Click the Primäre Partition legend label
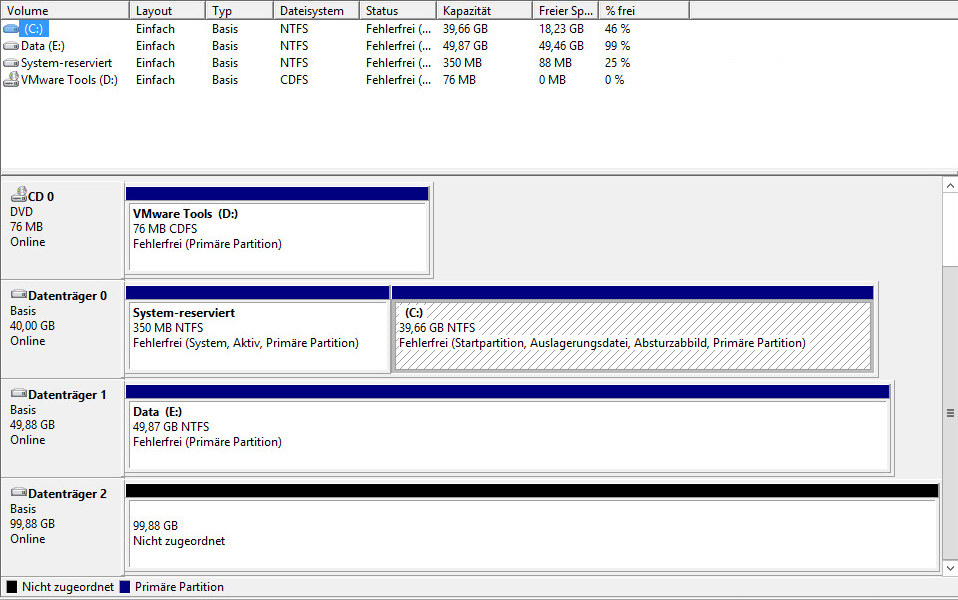The height and width of the screenshot is (600, 958). pyautogui.click(x=179, y=587)
